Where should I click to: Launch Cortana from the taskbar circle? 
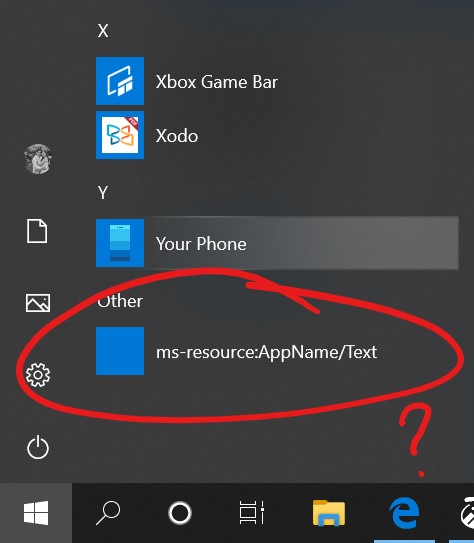180,513
